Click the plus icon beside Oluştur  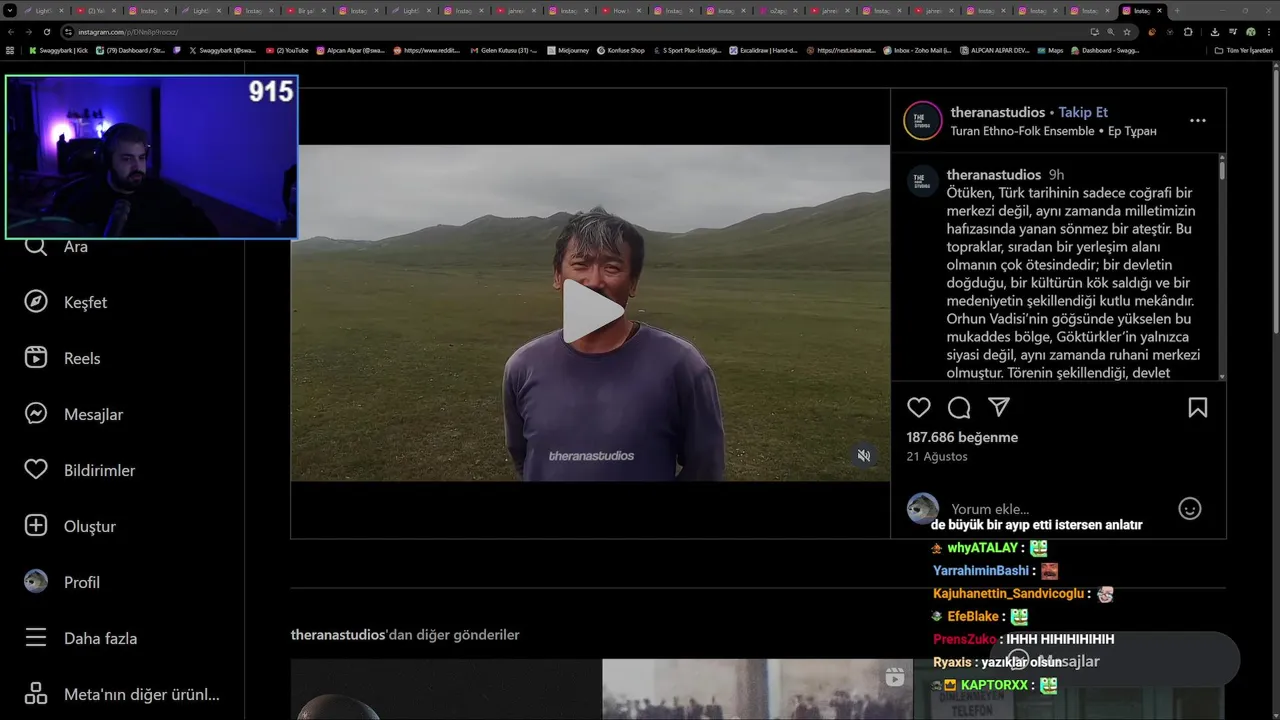click(36, 526)
